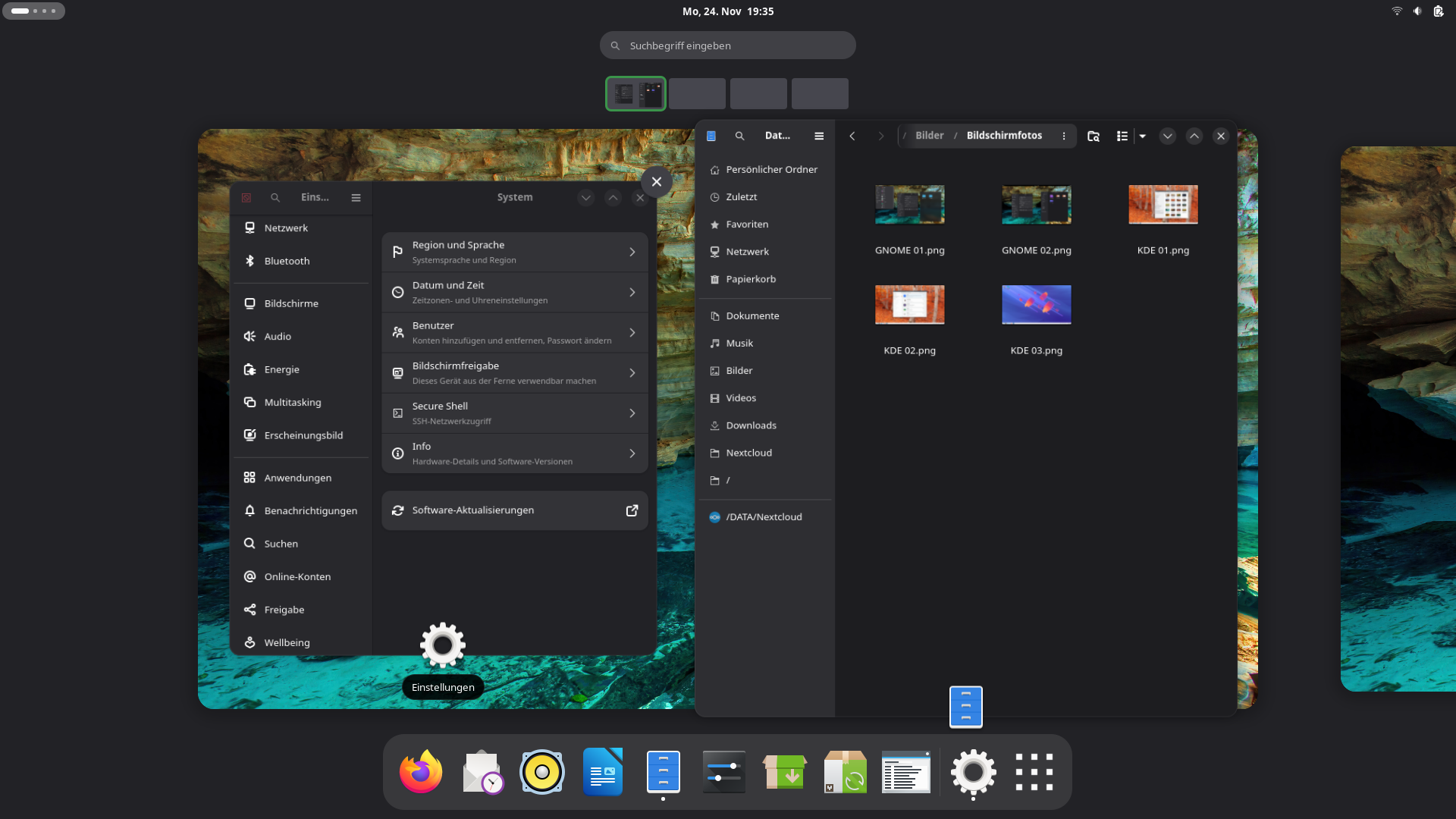Select the KDE 03.png thumbnail
Viewport: 1456px width, 819px height.
click(1036, 305)
